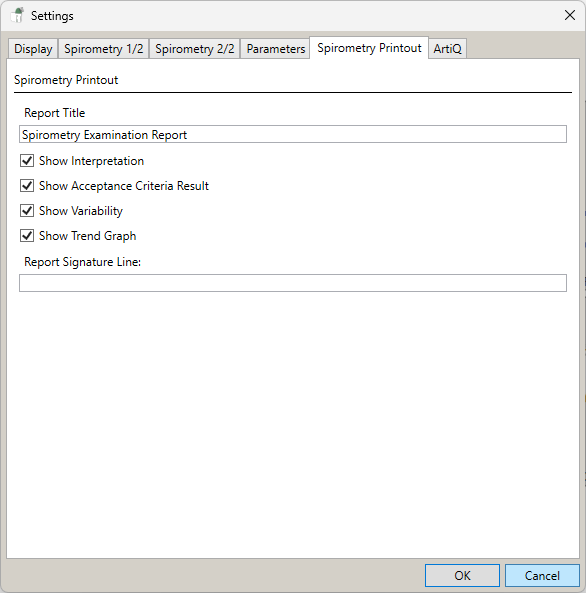
Task: Cancel the Settings dialog
Action: click(542, 575)
